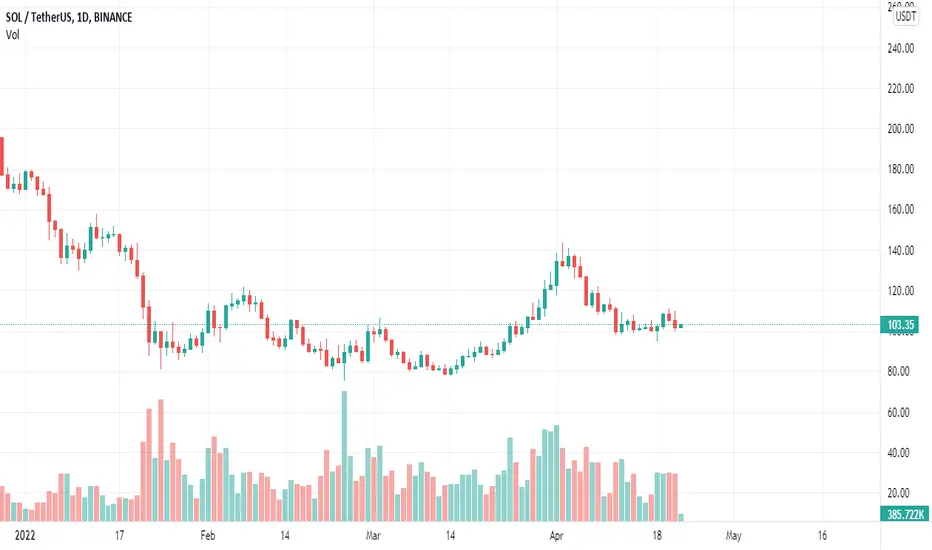This screenshot has width=932, height=550.
Task: Click the tallest red volume bar in January
Action: (160, 460)
